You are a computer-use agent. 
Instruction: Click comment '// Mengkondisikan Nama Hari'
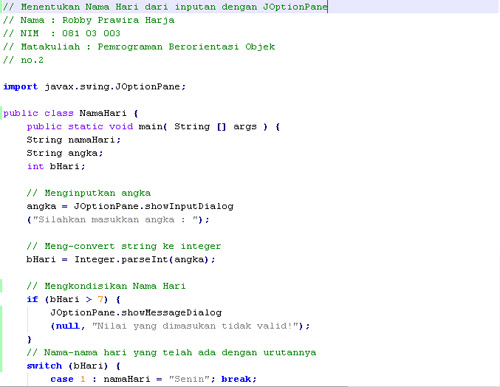(106, 286)
